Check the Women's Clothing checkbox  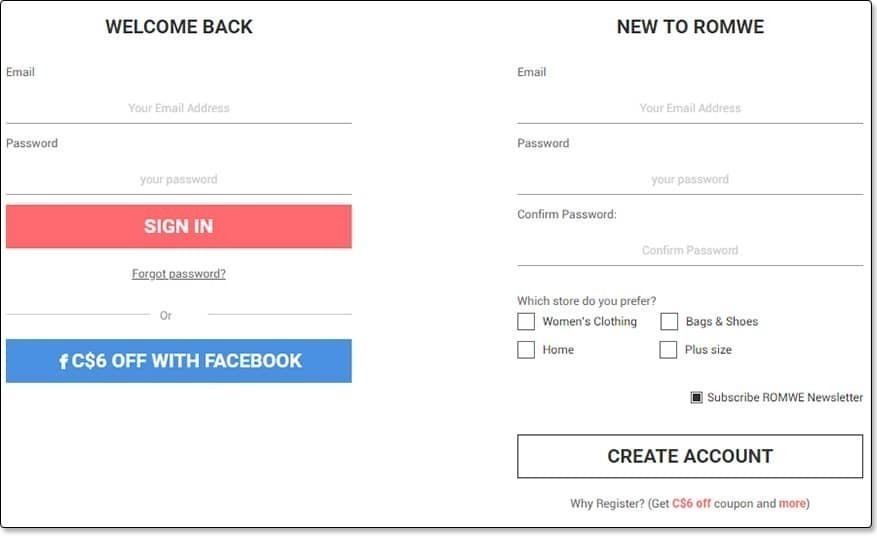click(x=526, y=322)
